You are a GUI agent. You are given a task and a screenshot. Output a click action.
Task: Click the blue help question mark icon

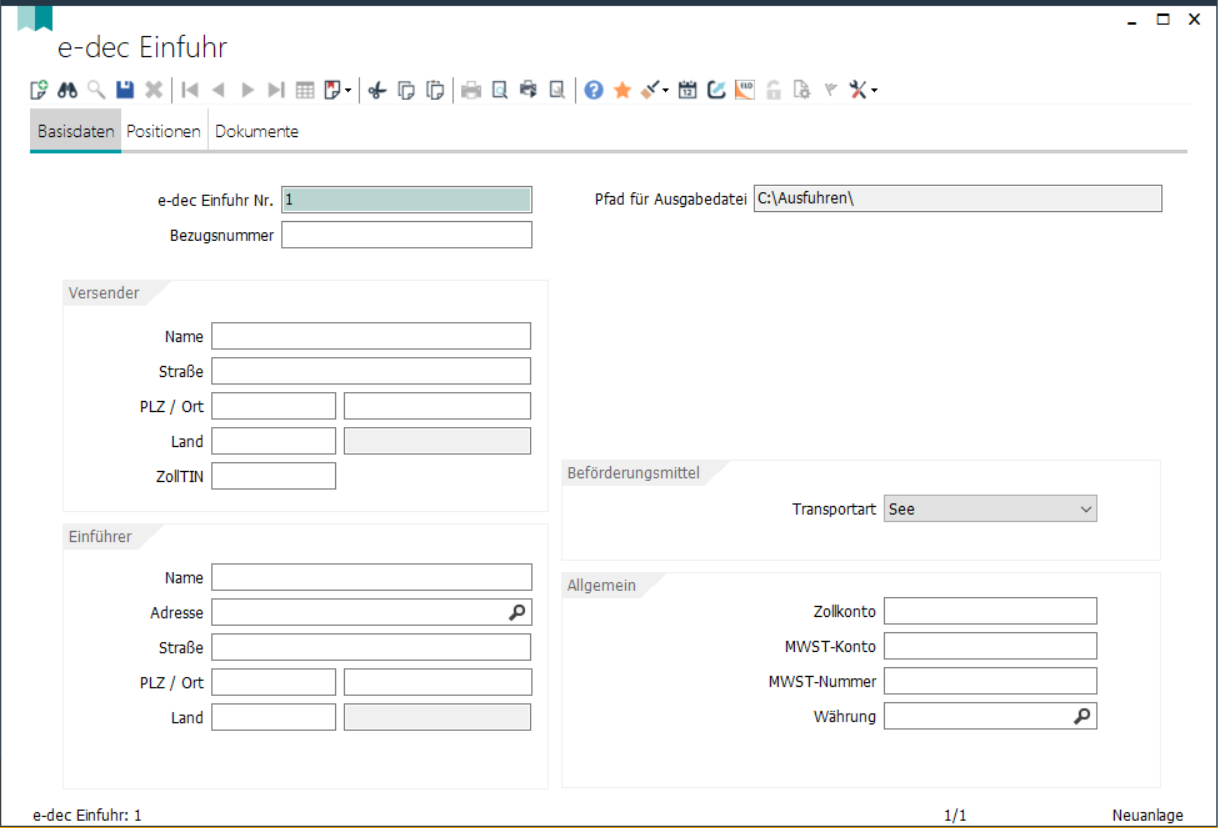593,90
